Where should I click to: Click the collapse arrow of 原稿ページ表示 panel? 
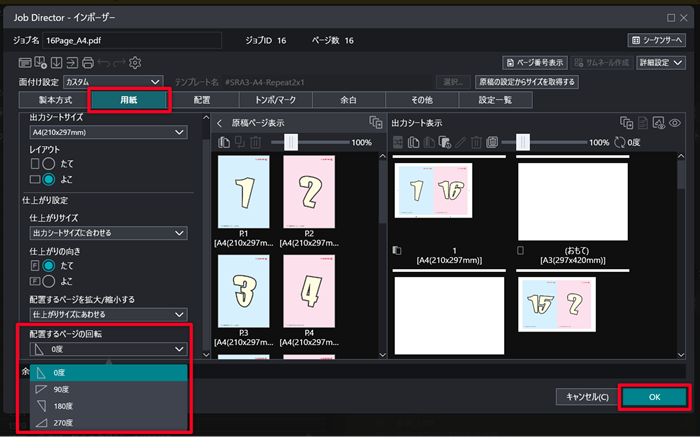click(x=220, y=123)
